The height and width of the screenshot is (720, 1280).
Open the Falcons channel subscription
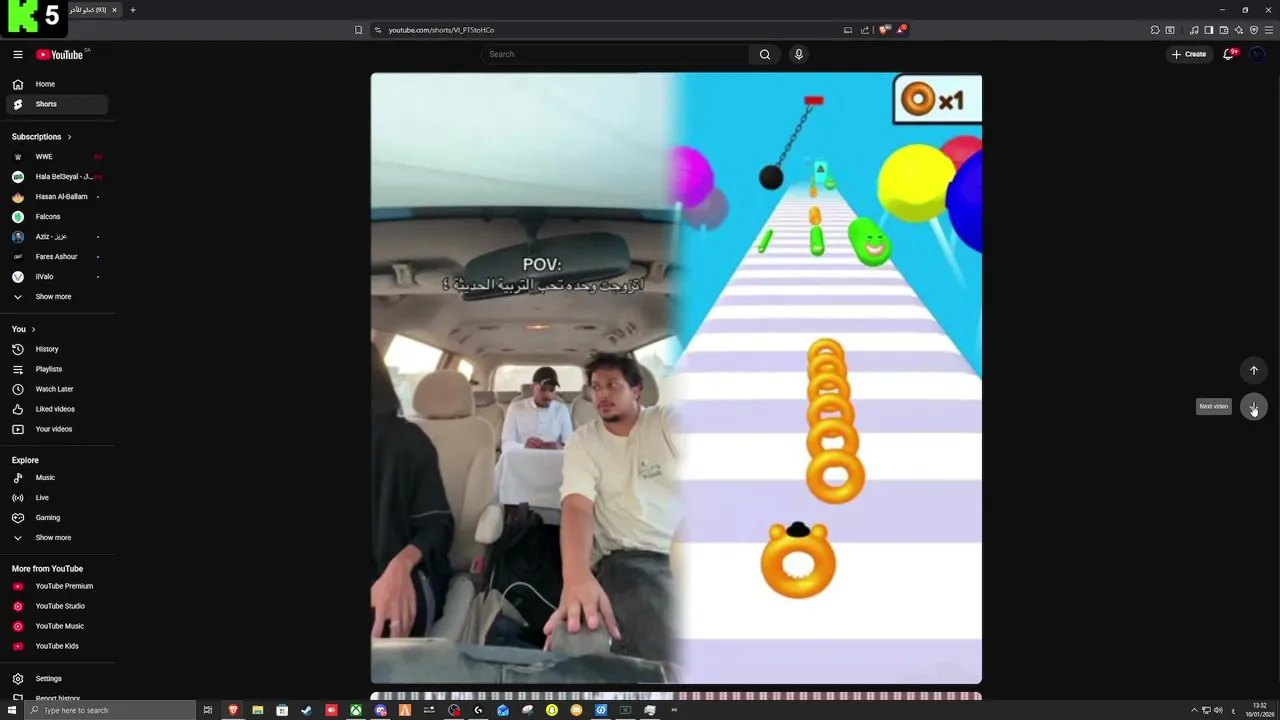[x=57, y=216]
